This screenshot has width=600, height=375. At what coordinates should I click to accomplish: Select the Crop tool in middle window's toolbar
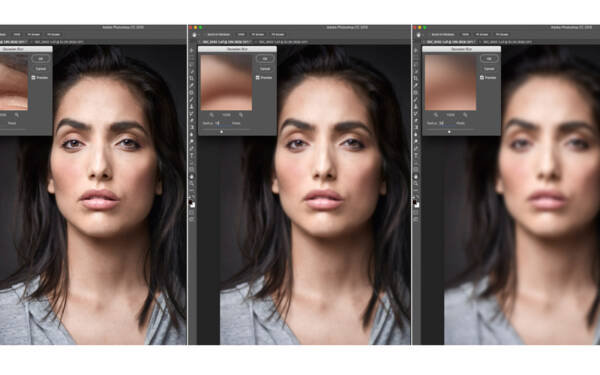(192, 78)
